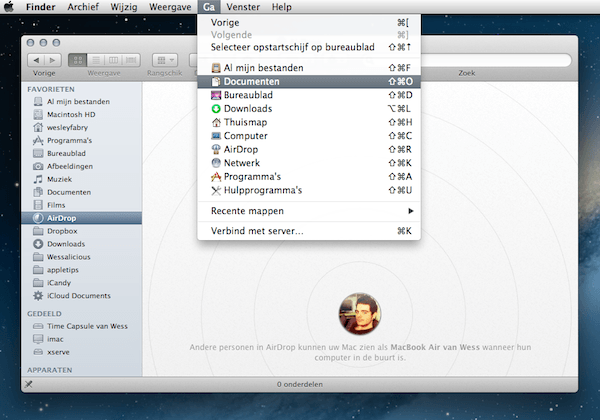Image resolution: width=600 pixels, height=420 pixels.
Task: Select Computer in the Ga menu
Action: point(309,136)
